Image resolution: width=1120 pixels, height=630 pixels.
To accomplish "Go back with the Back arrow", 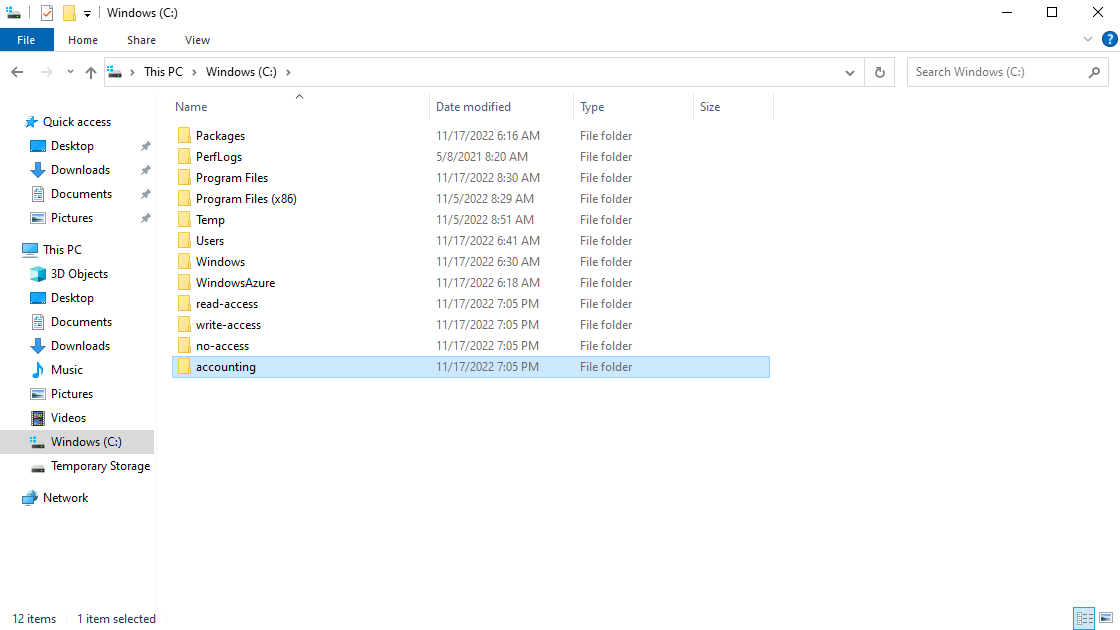I will pos(17,72).
